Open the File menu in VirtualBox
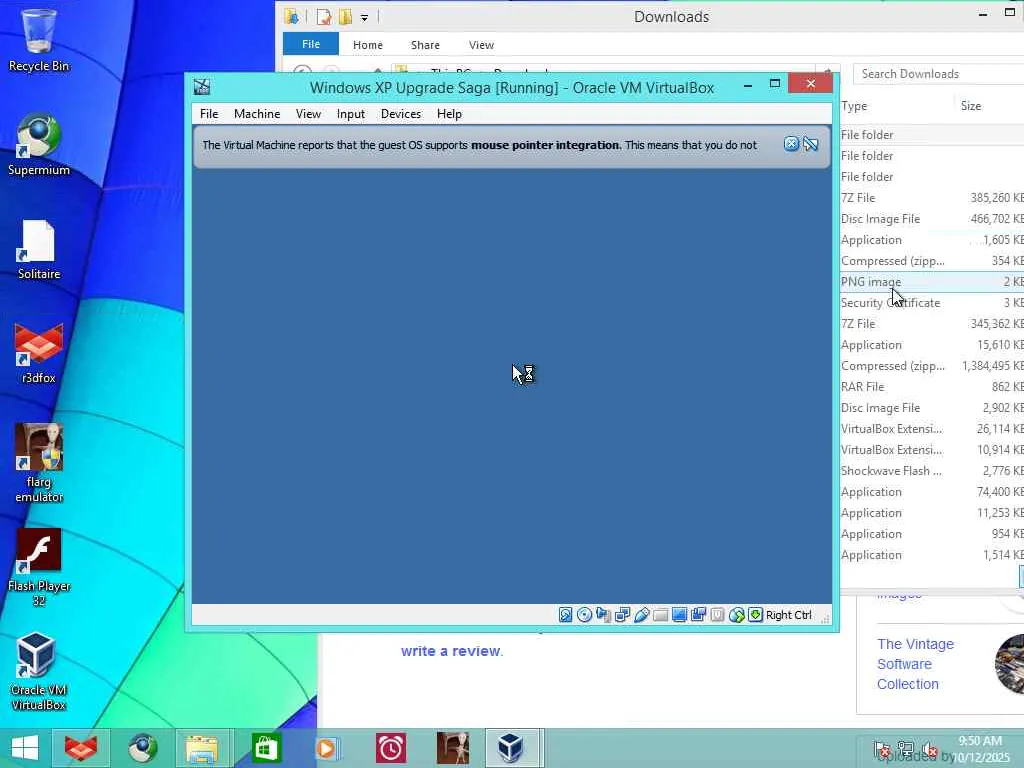The height and width of the screenshot is (768, 1024). point(209,114)
